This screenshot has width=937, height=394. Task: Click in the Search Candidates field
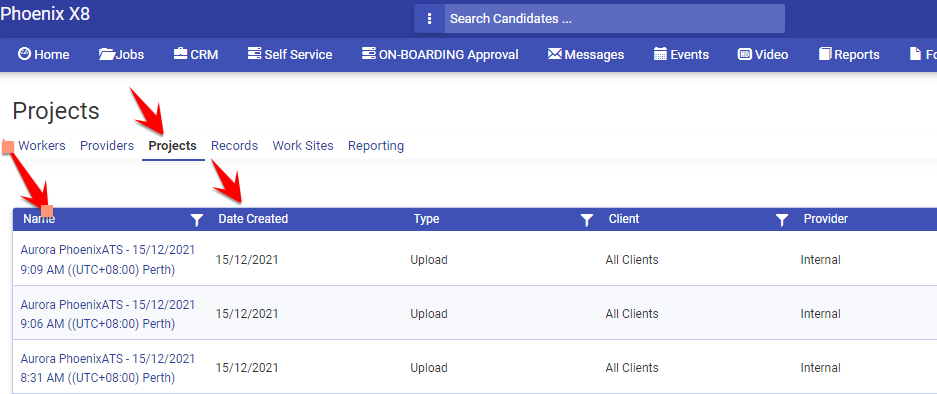(x=614, y=19)
